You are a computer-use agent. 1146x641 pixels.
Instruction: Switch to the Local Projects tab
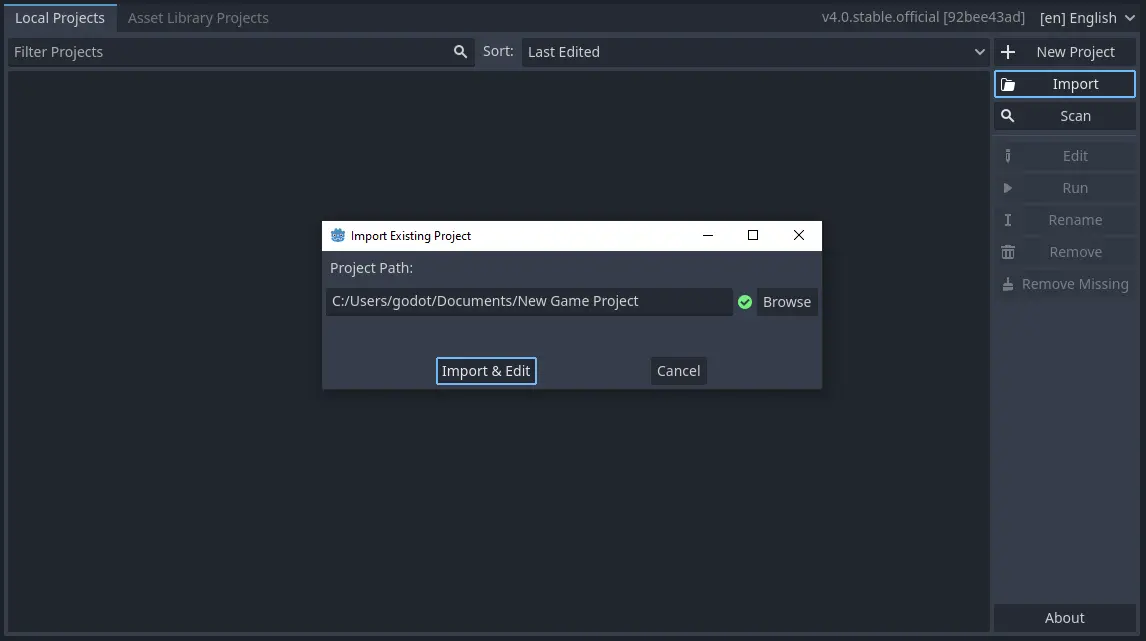(x=60, y=18)
